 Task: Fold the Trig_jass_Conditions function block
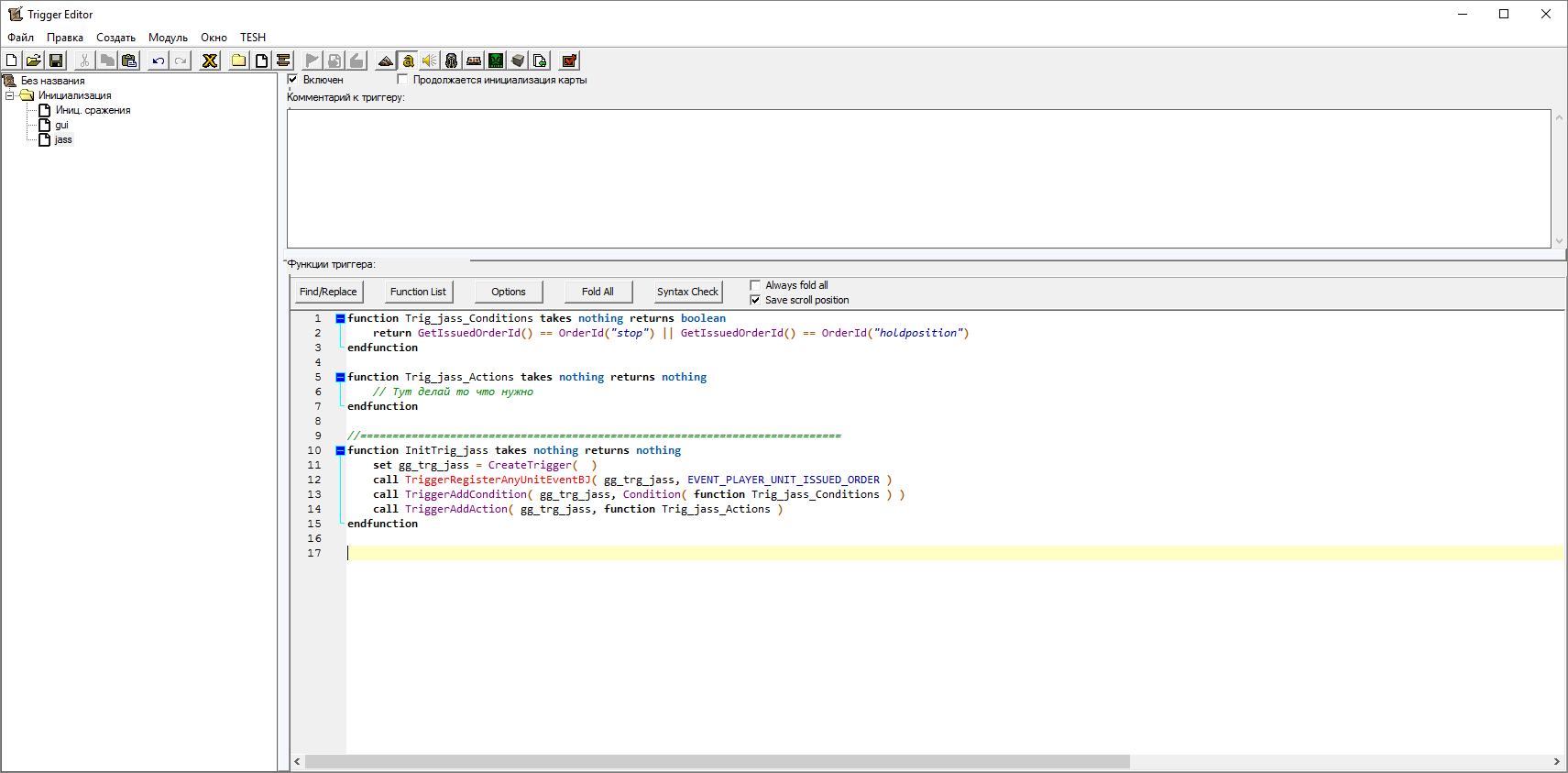tap(340, 318)
